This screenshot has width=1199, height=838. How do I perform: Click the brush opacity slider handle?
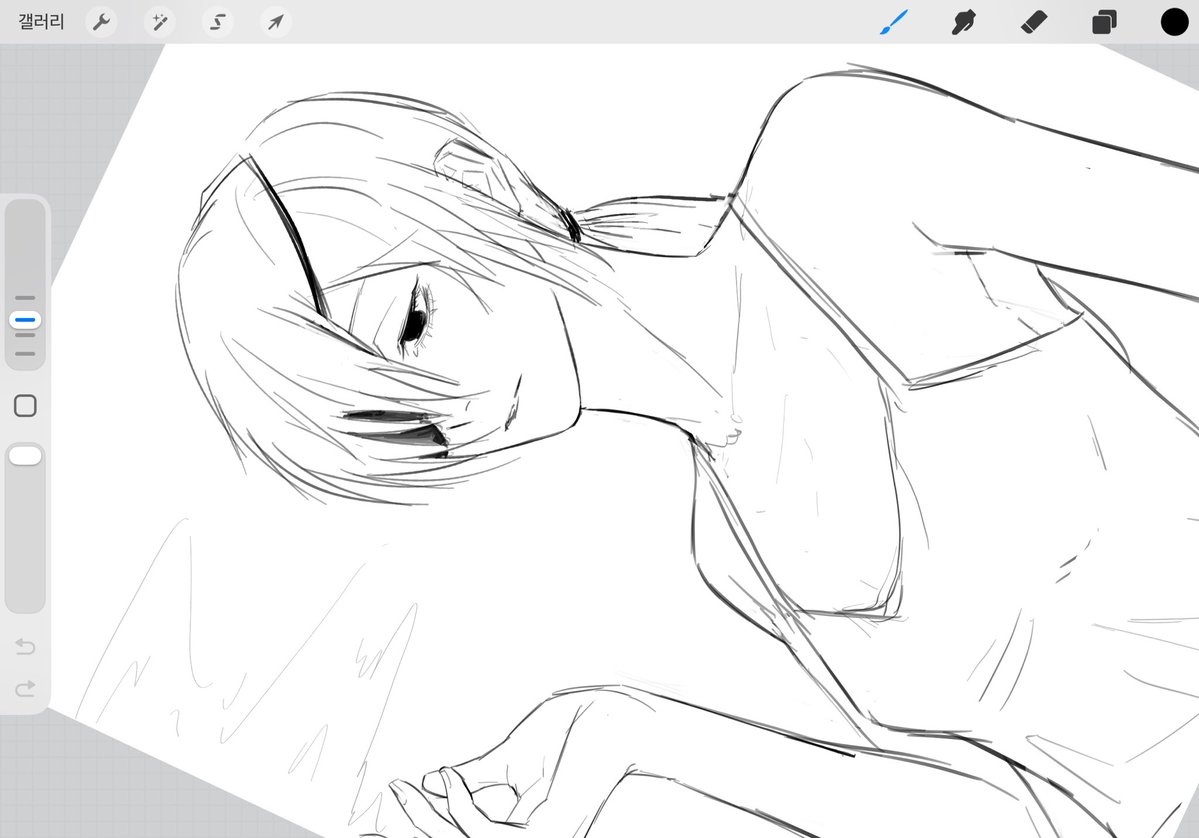25,456
